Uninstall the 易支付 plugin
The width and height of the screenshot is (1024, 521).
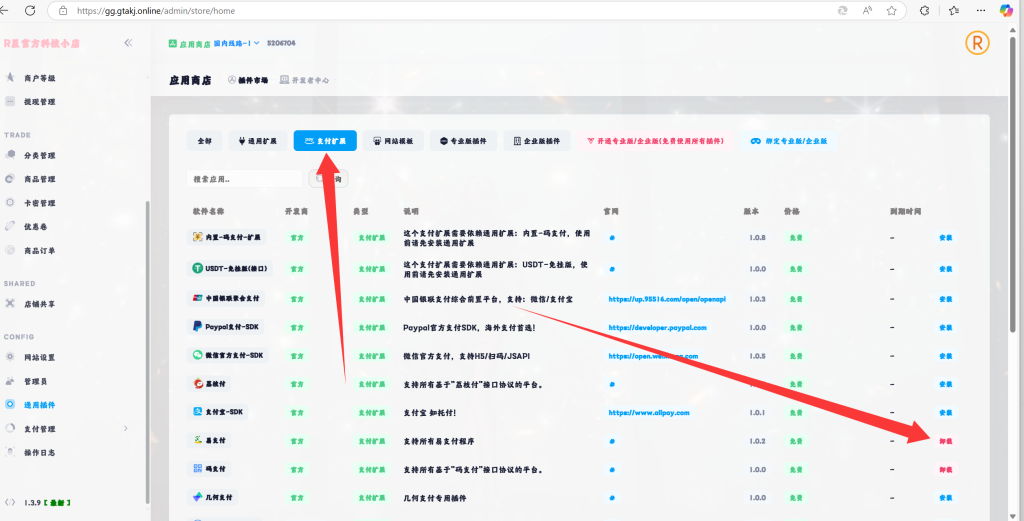tap(945, 440)
